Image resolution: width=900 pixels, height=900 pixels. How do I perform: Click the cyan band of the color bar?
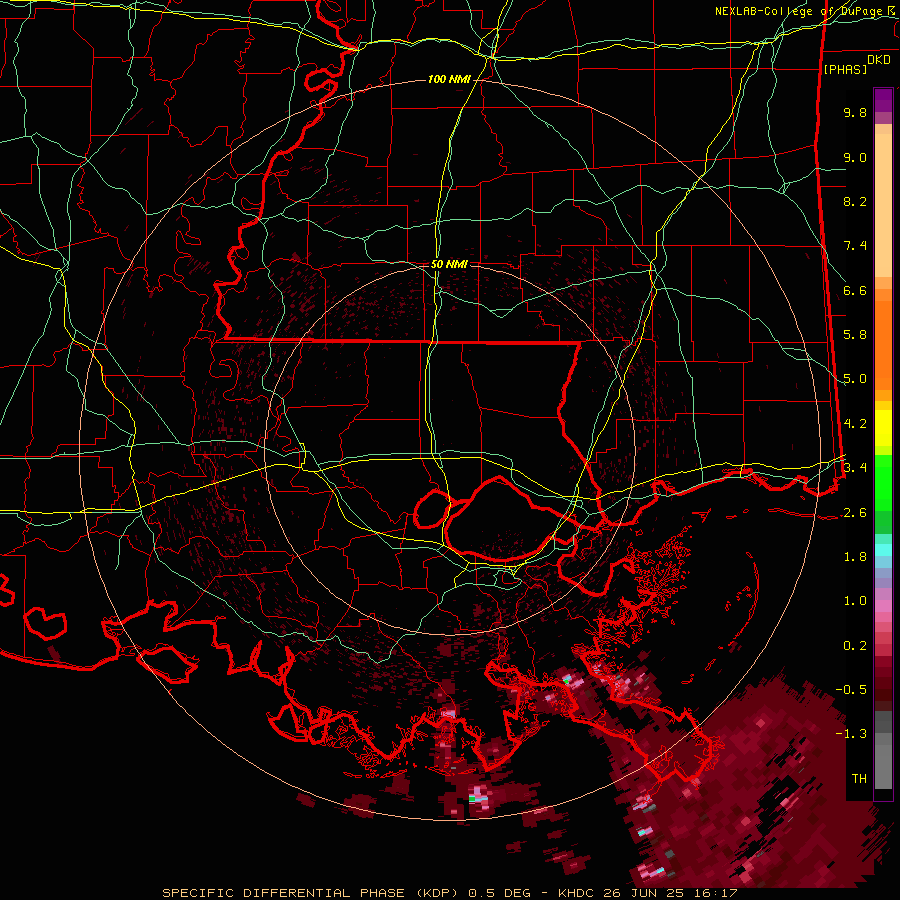[x=883, y=550]
